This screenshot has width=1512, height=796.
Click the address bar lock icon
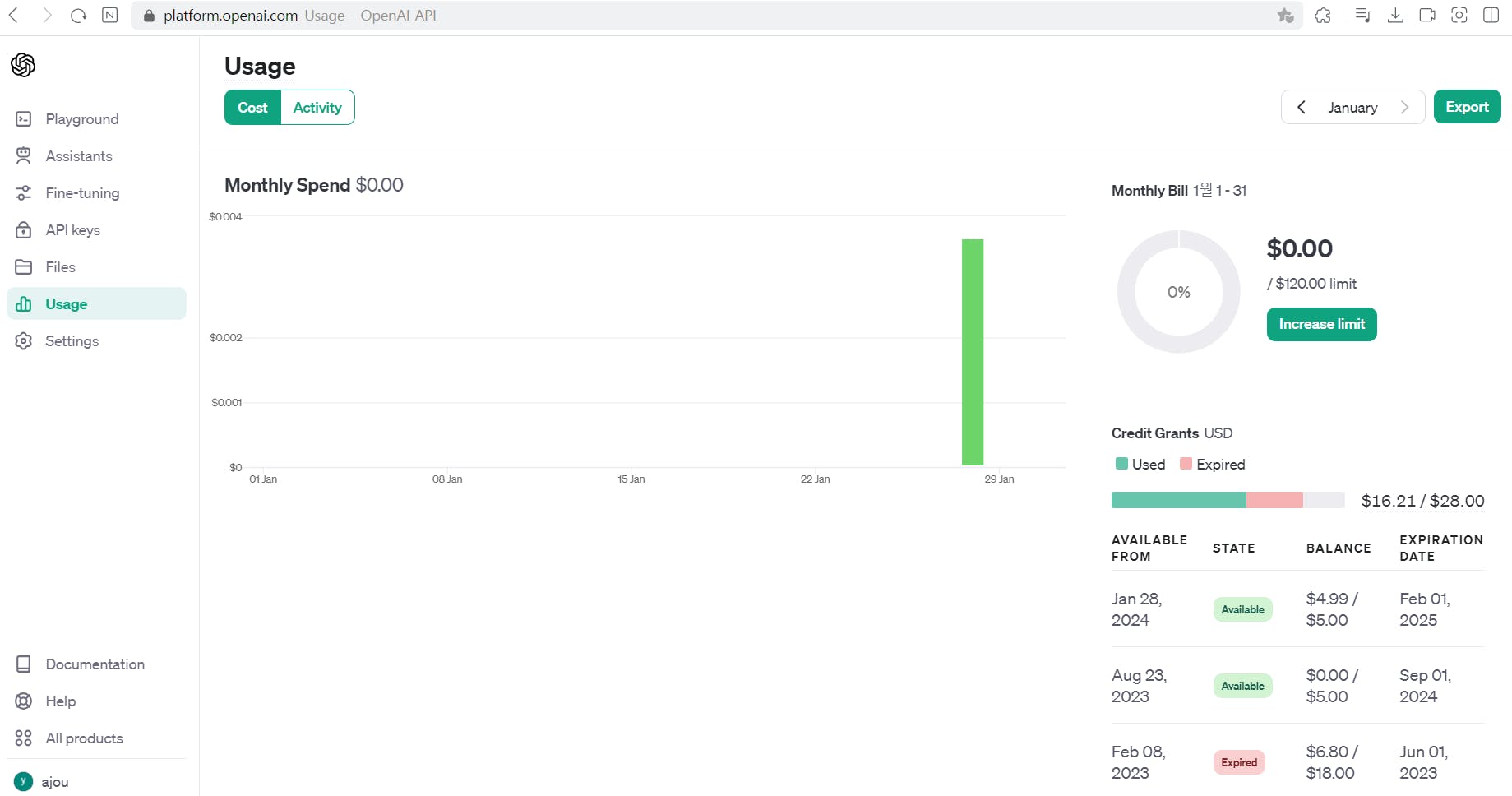click(149, 16)
